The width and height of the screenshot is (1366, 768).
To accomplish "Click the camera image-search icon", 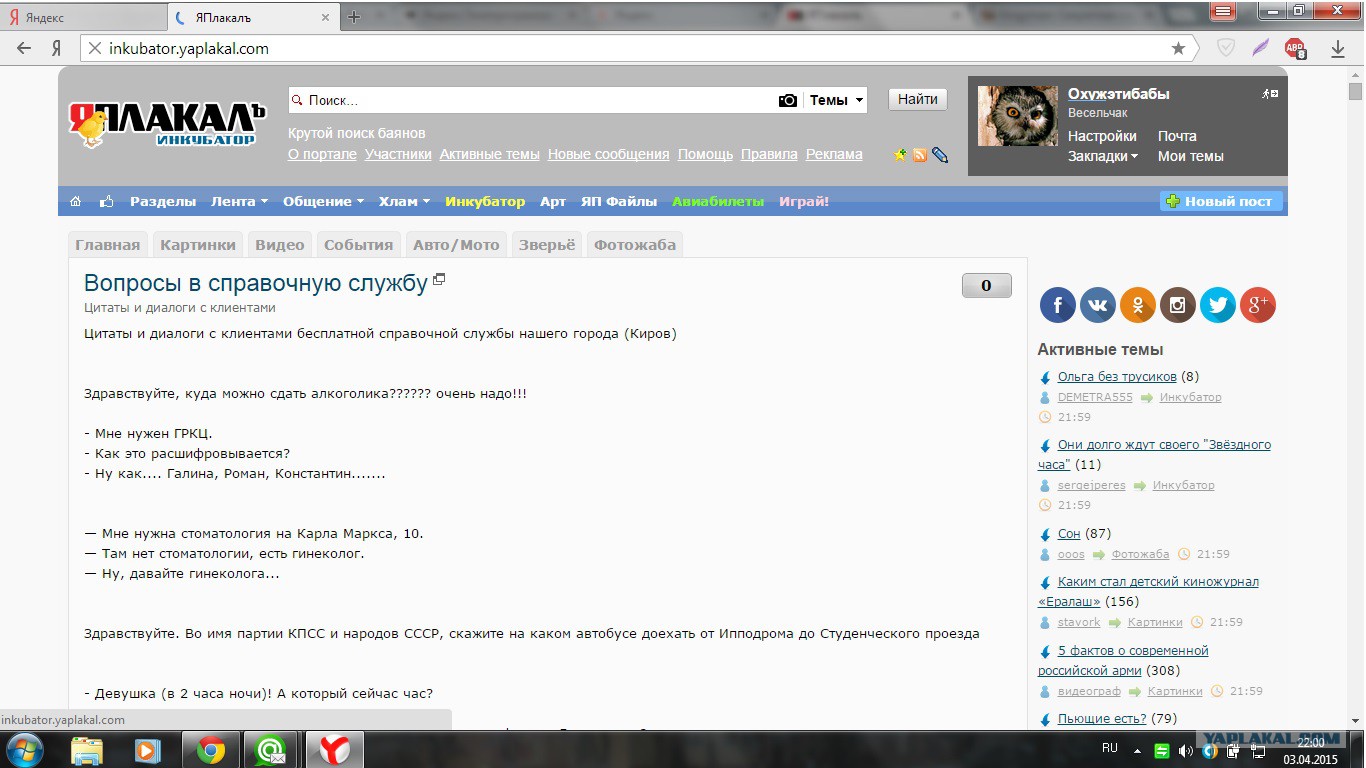I will click(x=788, y=100).
